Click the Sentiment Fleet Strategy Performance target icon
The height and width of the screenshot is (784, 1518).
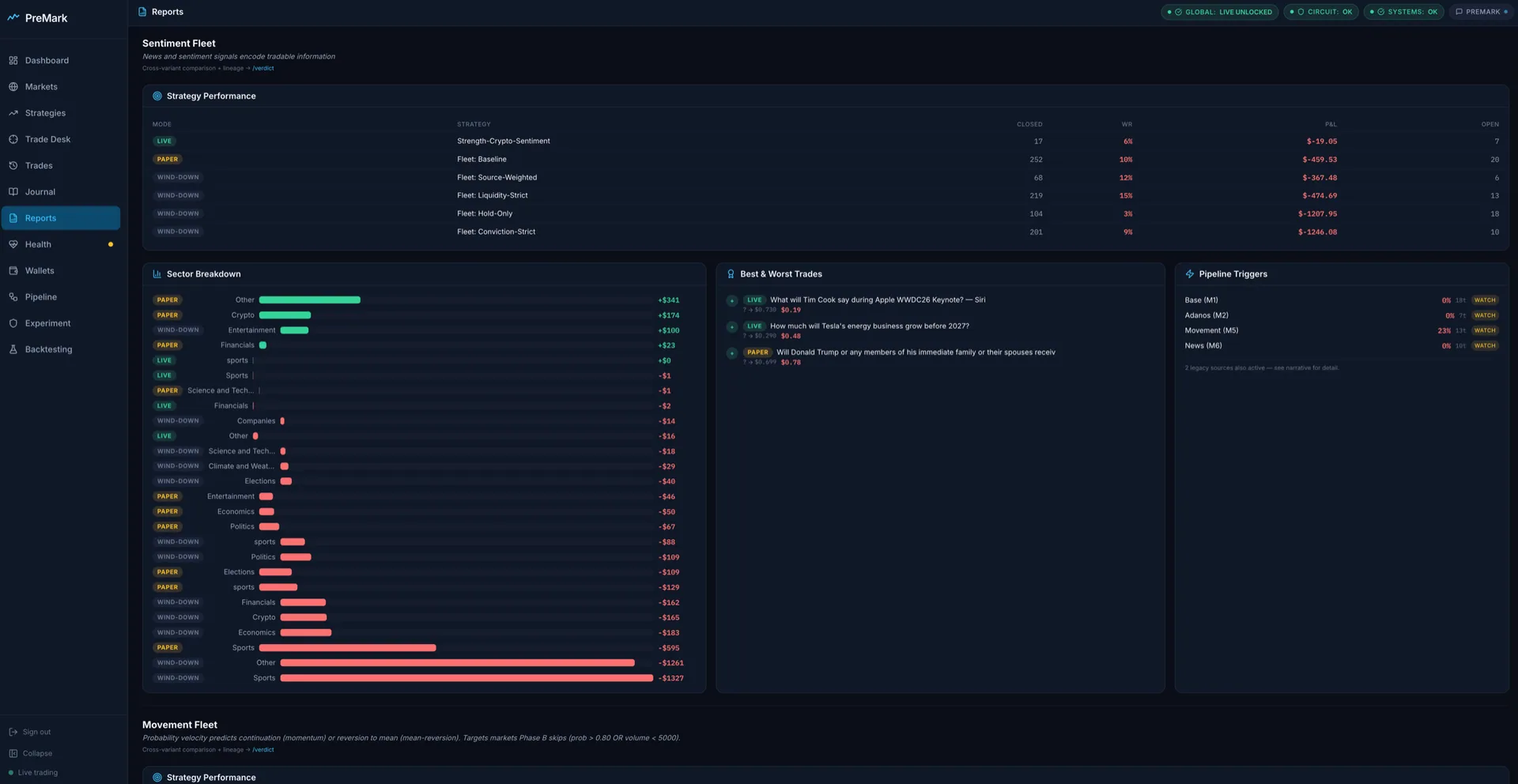tap(157, 96)
